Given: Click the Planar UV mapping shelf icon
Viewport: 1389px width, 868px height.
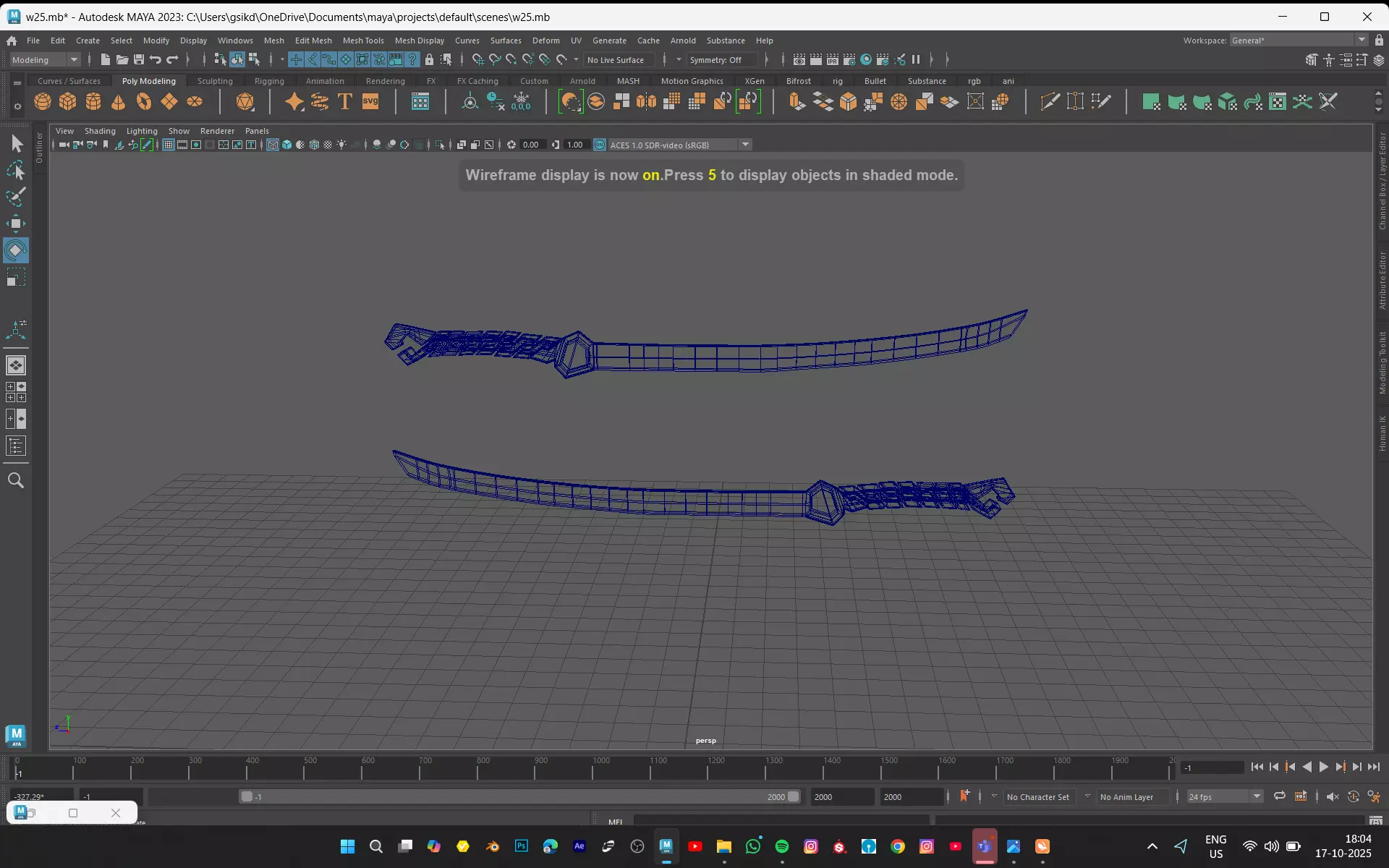Looking at the screenshot, I should tap(1151, 102).
